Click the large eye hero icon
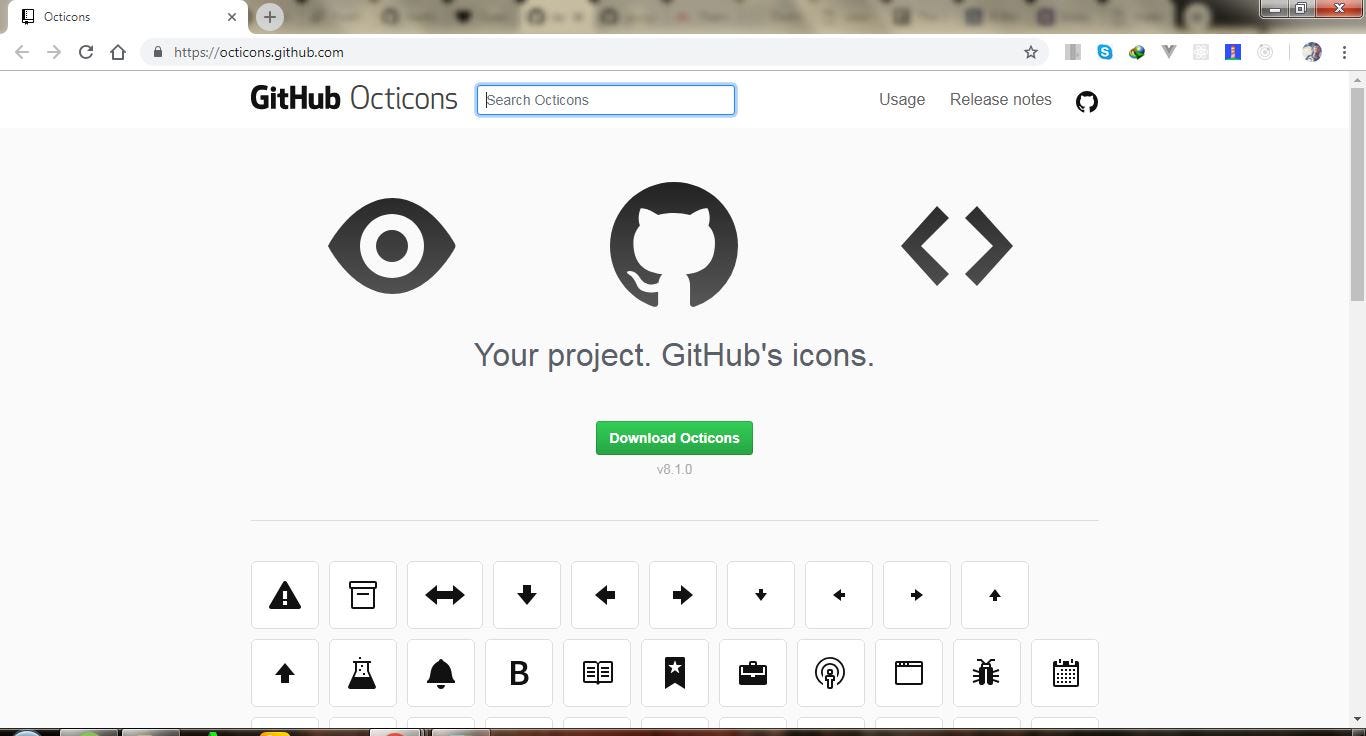This screenshot has width=1366, height=736. click(x=392, y=246)
